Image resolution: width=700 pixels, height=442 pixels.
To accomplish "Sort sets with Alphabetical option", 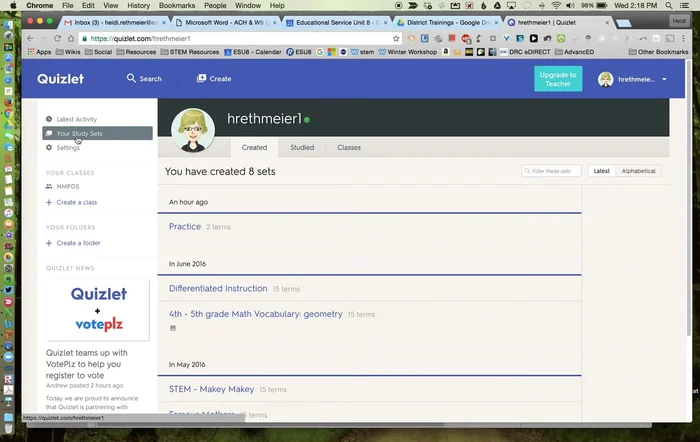I will [638, 171].
